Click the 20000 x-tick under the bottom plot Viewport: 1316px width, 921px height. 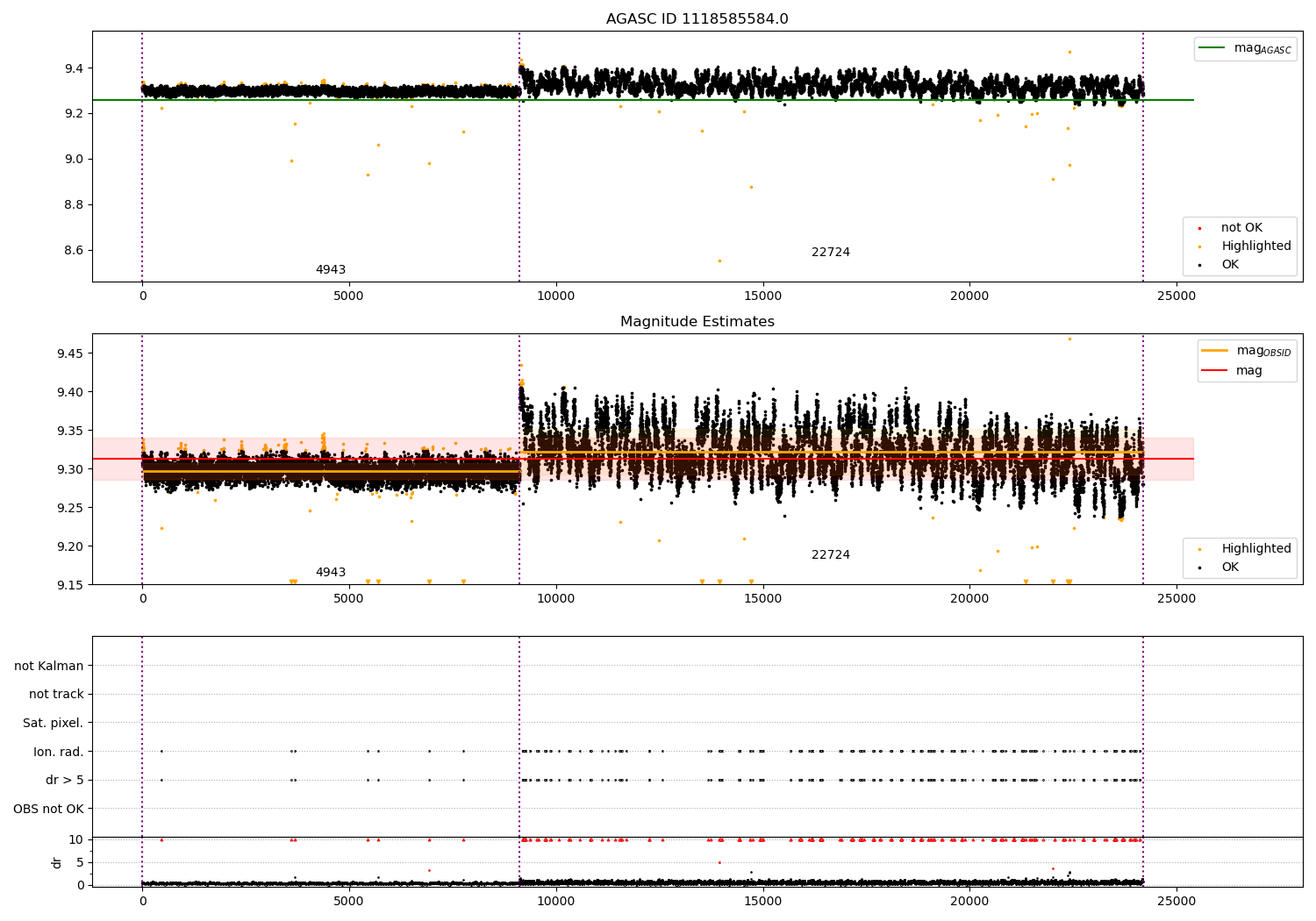point(969,901)
